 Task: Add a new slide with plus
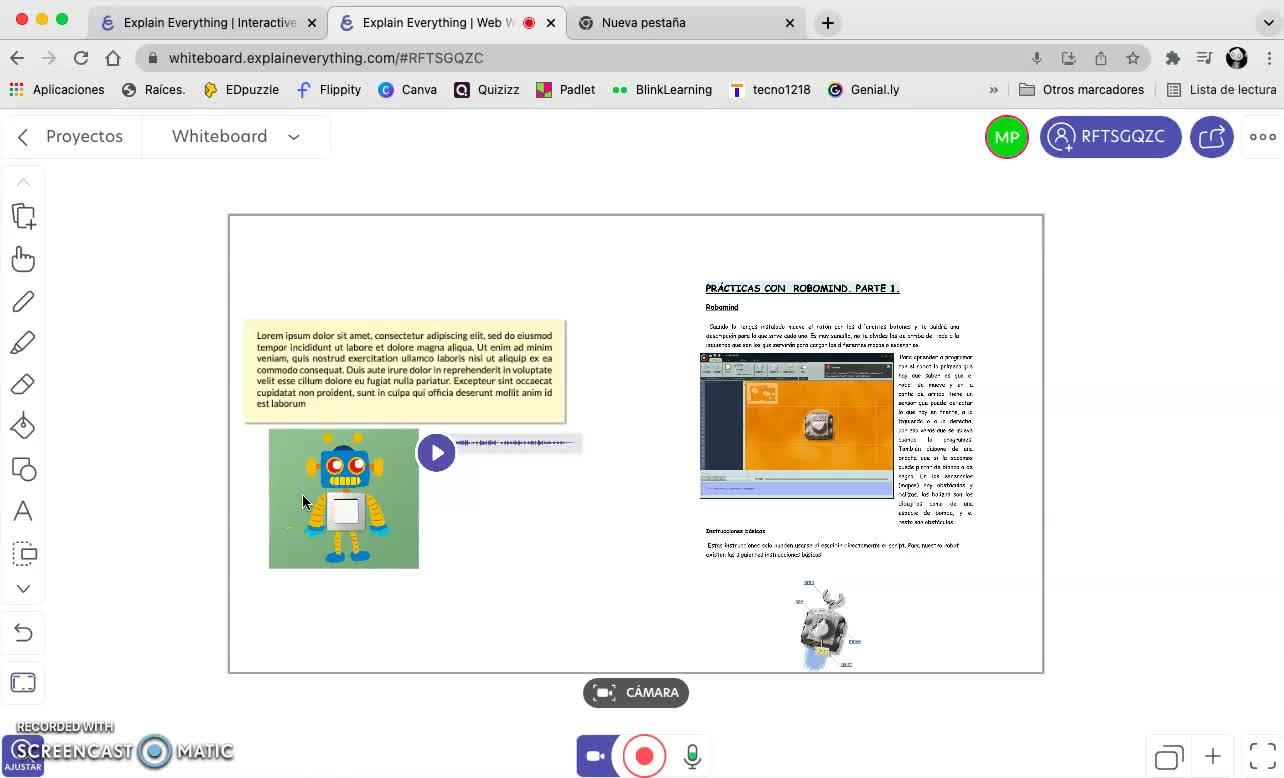coord(1213,757)
